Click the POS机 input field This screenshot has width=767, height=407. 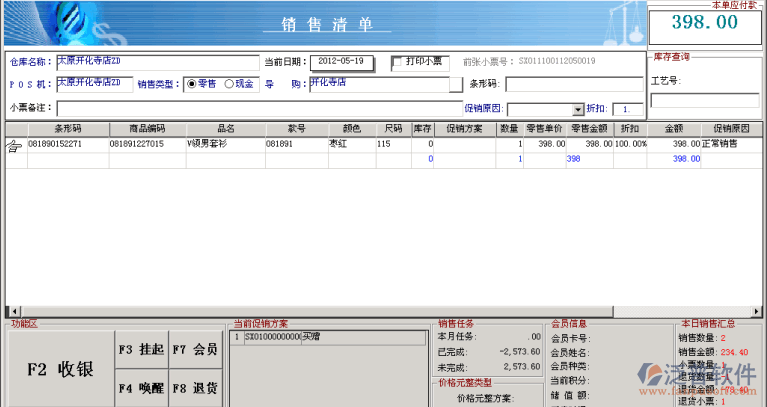coord(95,84)
